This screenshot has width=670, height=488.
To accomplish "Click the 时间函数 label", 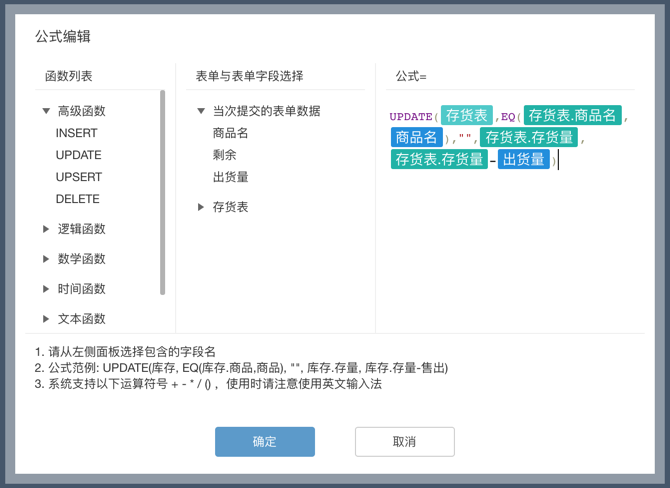I will (x=82, y=289).
